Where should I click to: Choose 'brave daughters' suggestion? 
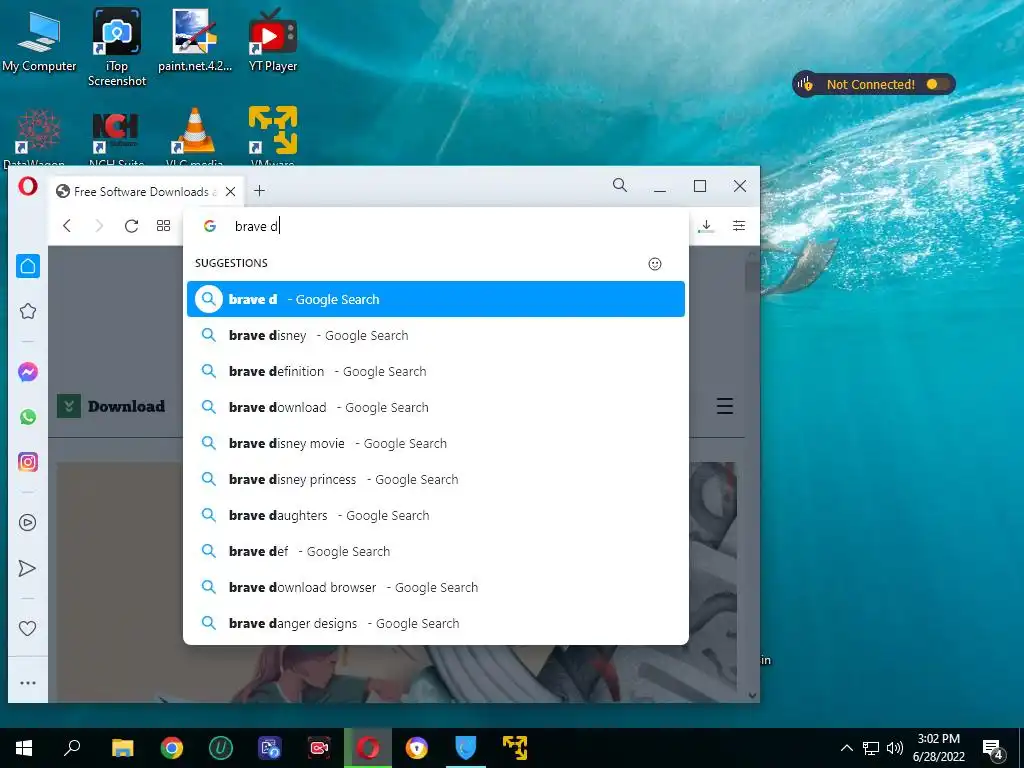(436, 515)
